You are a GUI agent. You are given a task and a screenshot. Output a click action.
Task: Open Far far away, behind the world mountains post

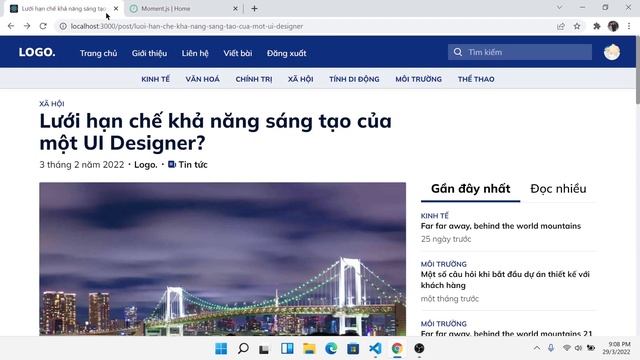click(501, 226)
